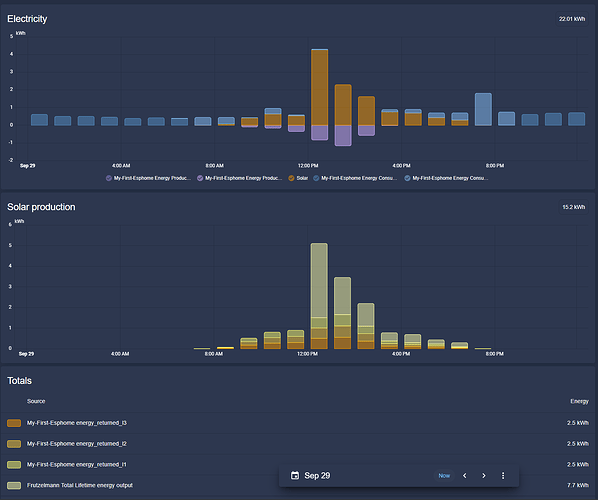The width and height of the screenshot is (598, 500).
Task: Click the energy_returned_l3 color swatch
Action: 14,423
